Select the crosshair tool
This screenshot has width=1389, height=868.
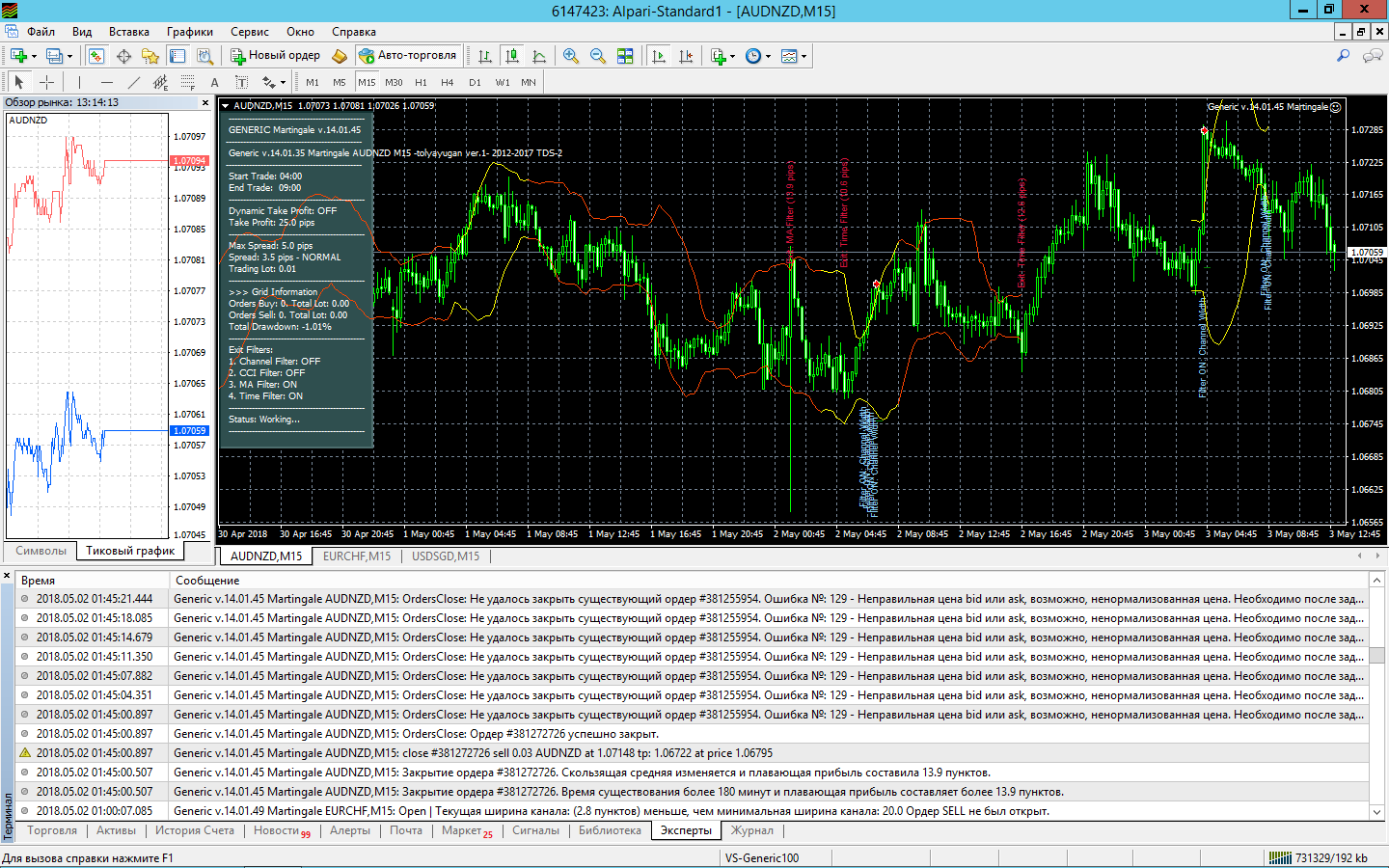[46, 82]
